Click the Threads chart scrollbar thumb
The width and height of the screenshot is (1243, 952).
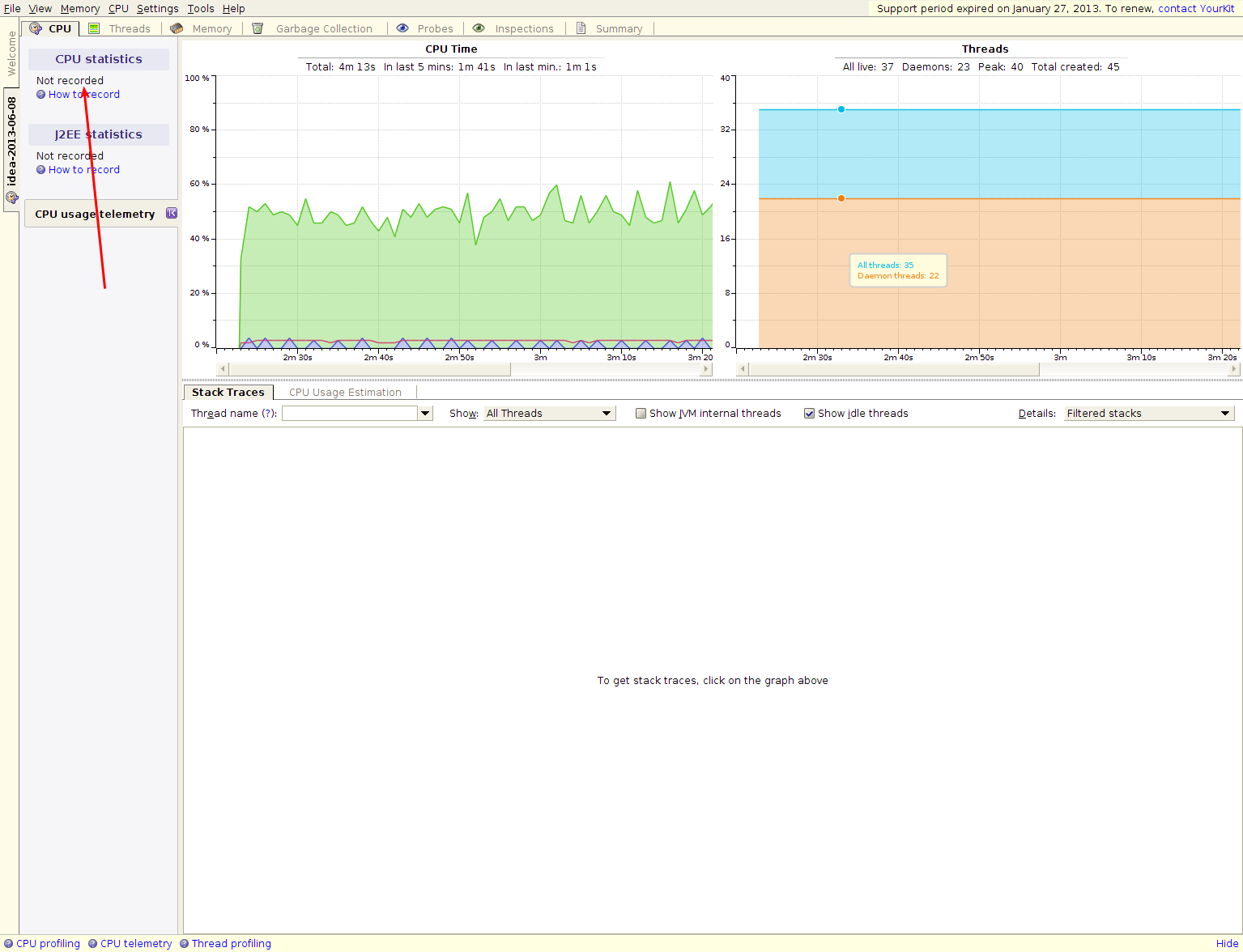(x=894, y=369)
